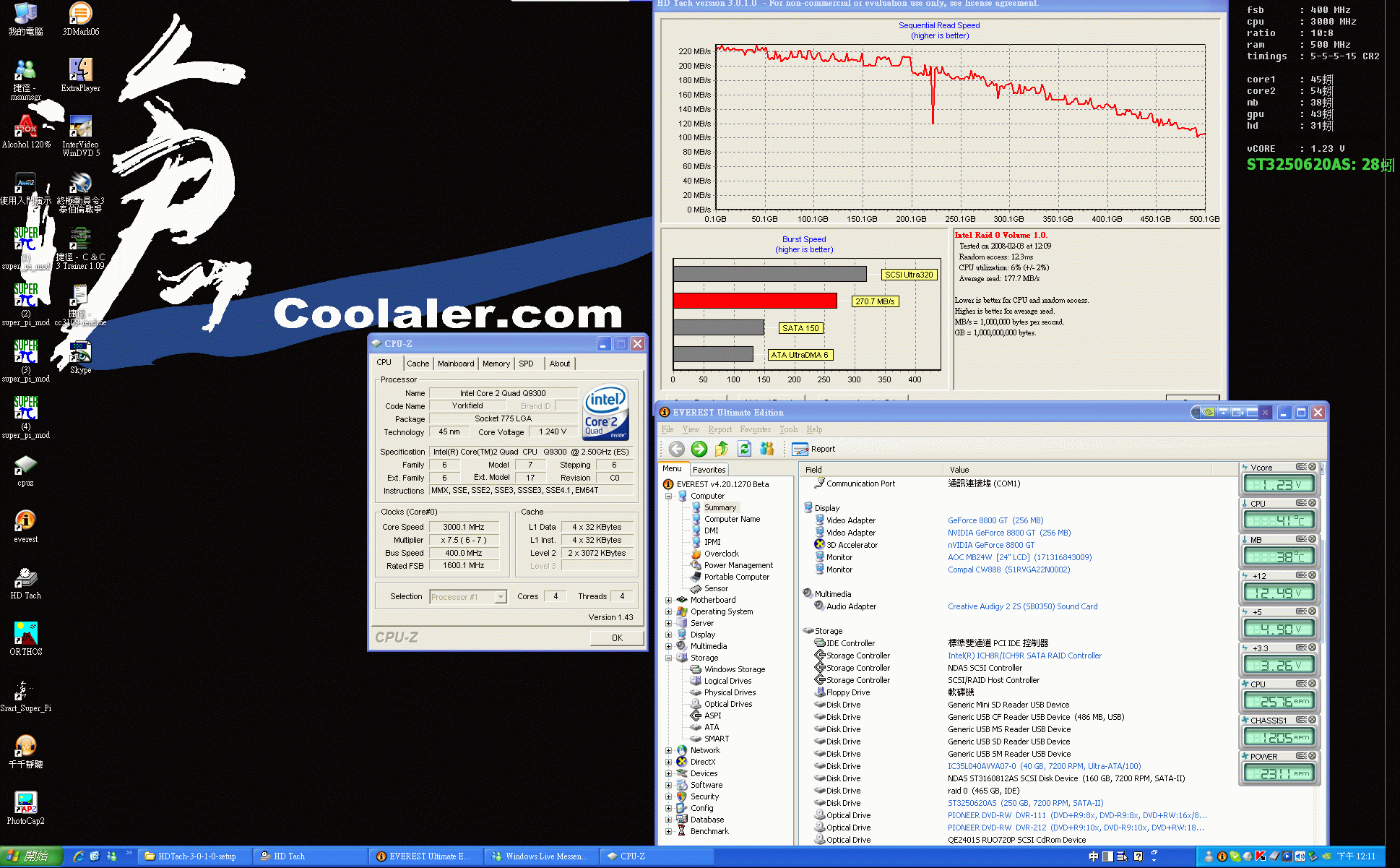
Task: Select the InterVideo WinDVD 5 icon
Action: pos(80,136)
